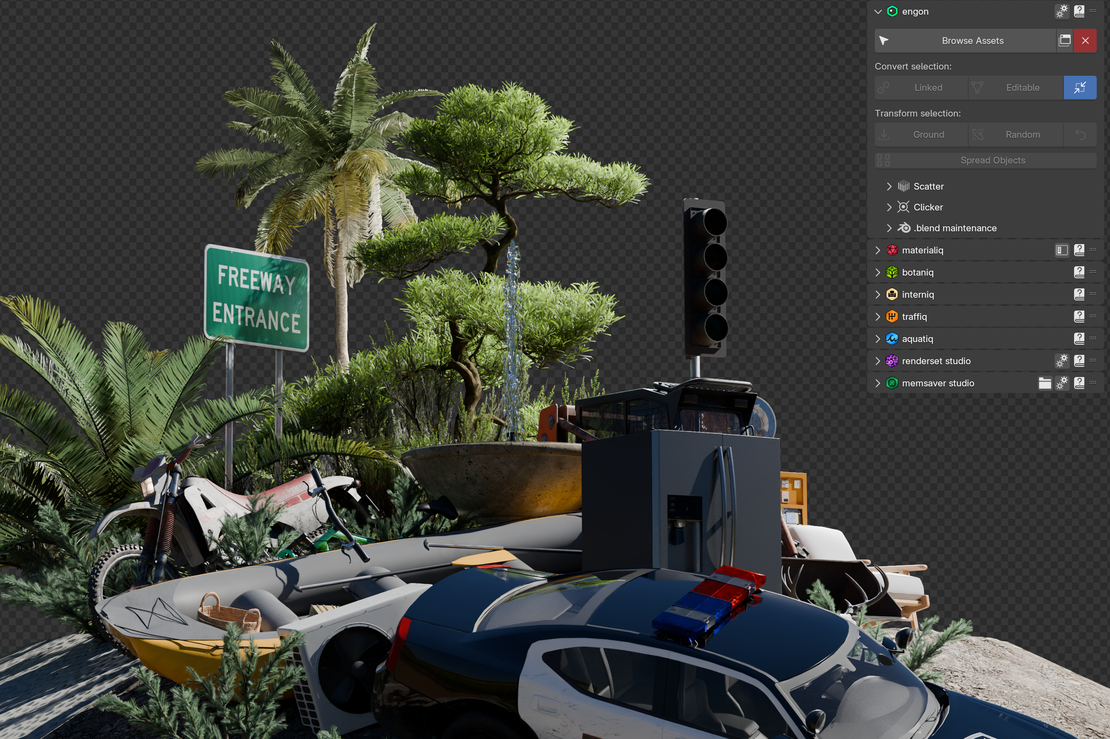This screenshot has height=739, width=1110.
Task: Open engon help documentation icon
Action: coord(1079,12)
